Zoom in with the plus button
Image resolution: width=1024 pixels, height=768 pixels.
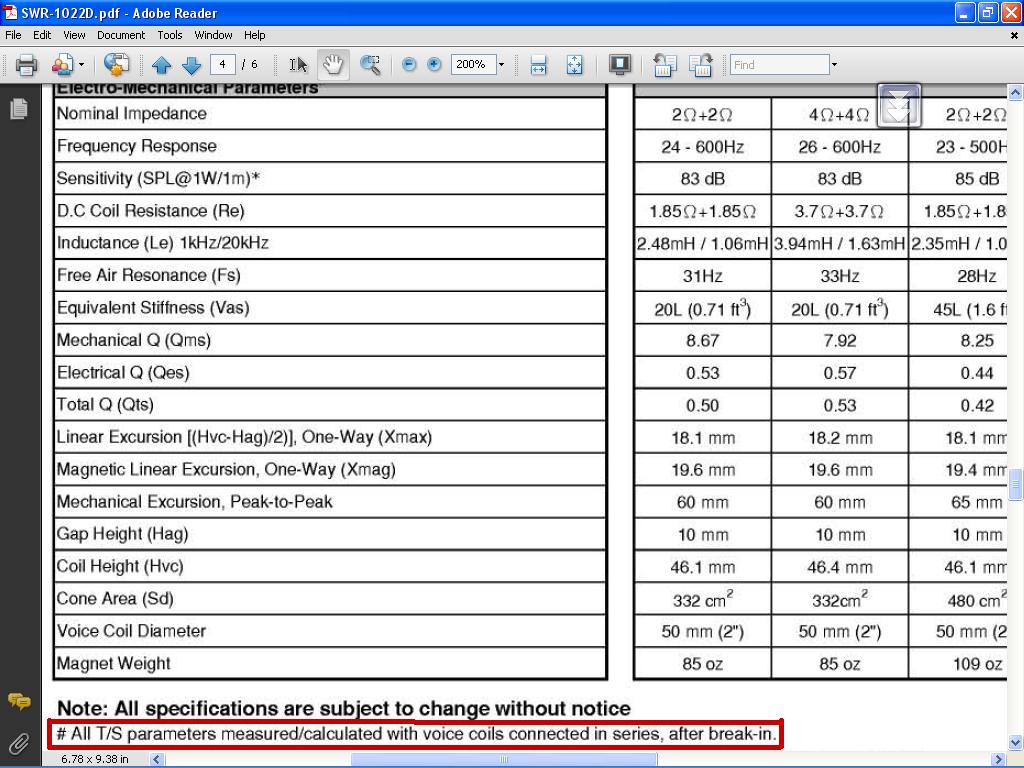434,64
